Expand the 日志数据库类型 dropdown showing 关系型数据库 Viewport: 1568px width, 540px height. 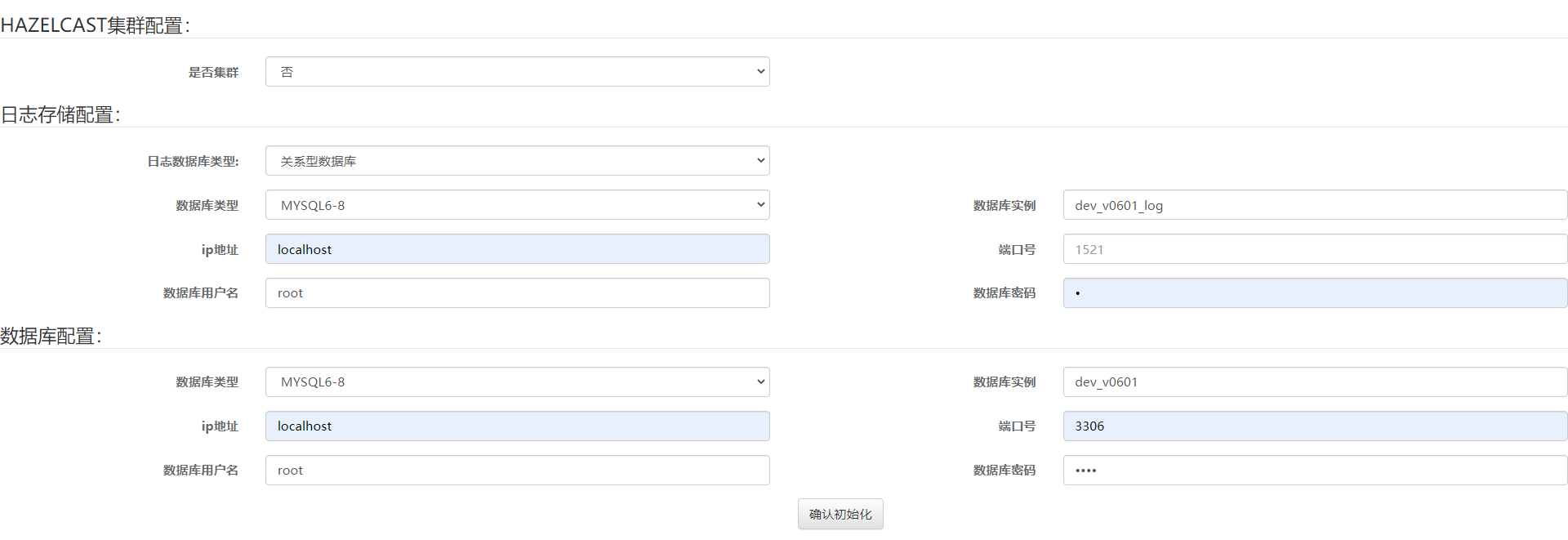(x=517, y=161)
